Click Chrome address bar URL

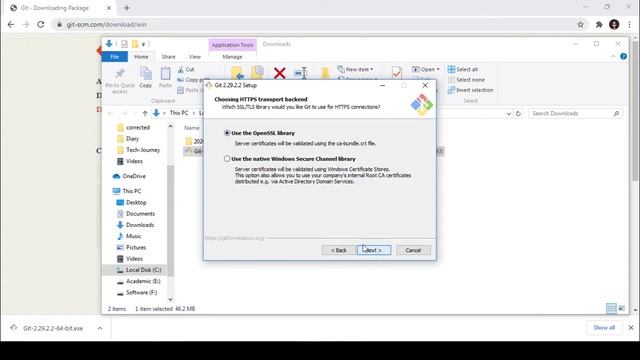pos(107,24)
